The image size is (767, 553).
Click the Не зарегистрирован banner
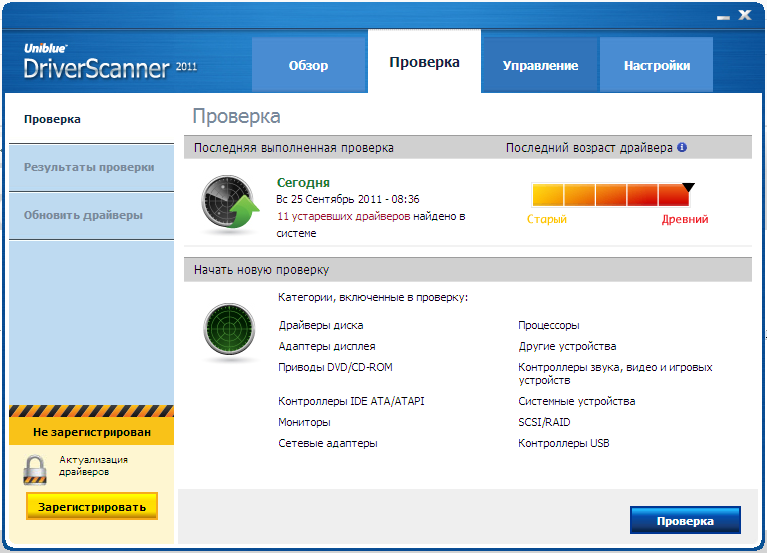(91, 432)
